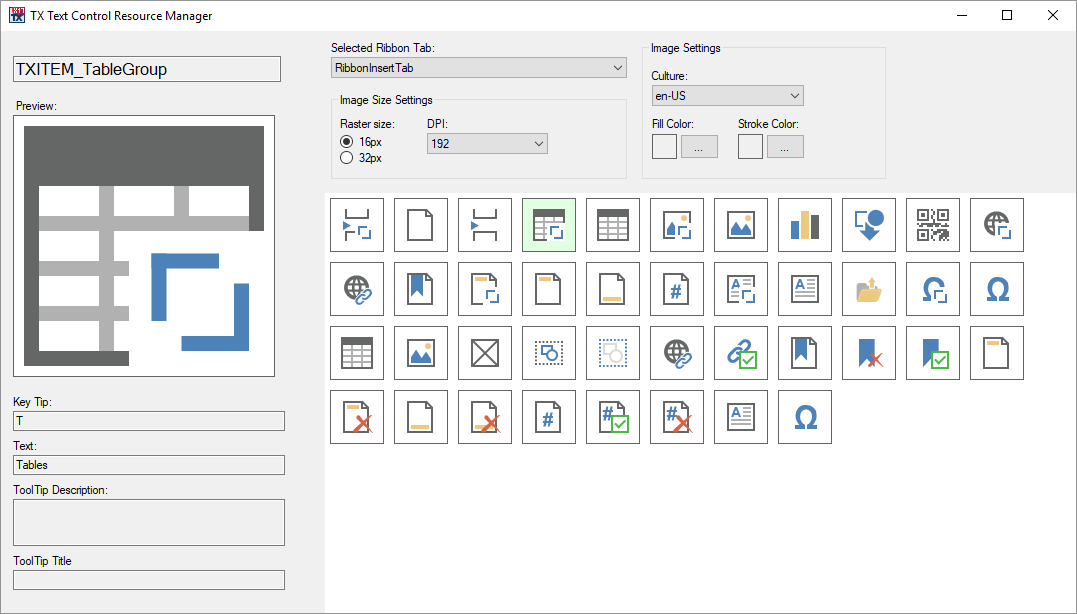Click the ToolTip Description text area

(149, 523)
